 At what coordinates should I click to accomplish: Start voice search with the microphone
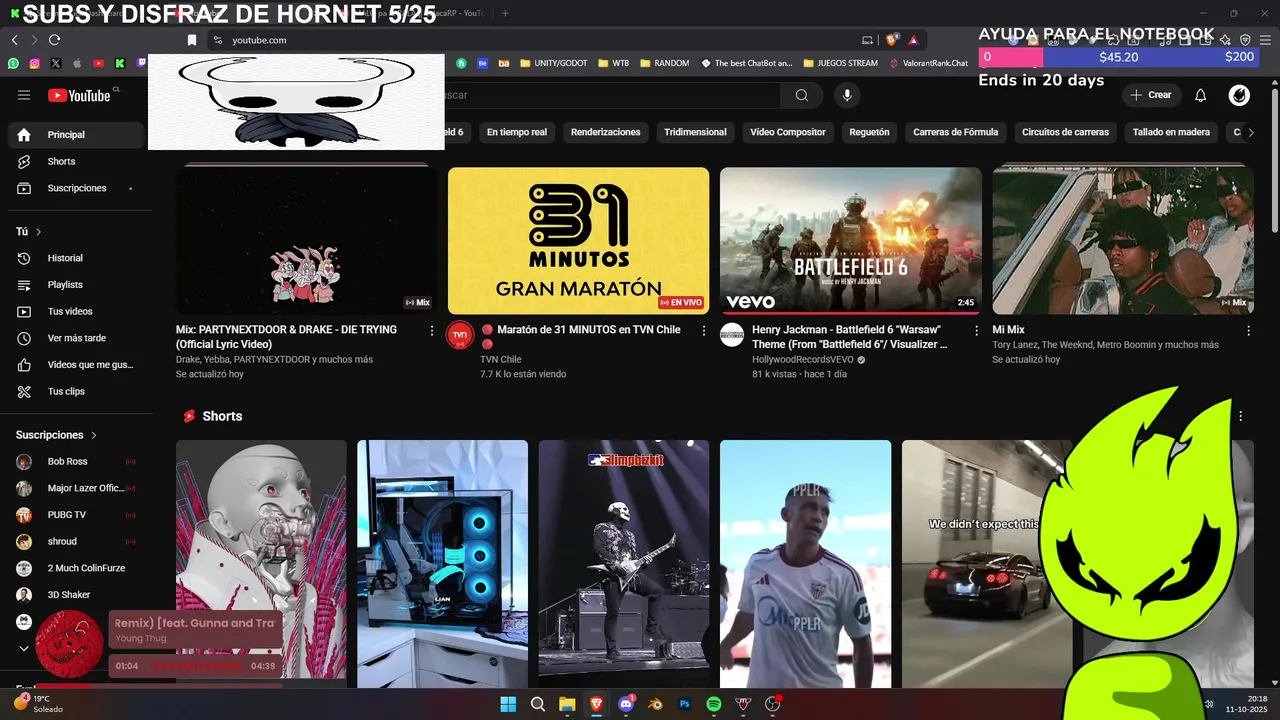coord(847,95)
